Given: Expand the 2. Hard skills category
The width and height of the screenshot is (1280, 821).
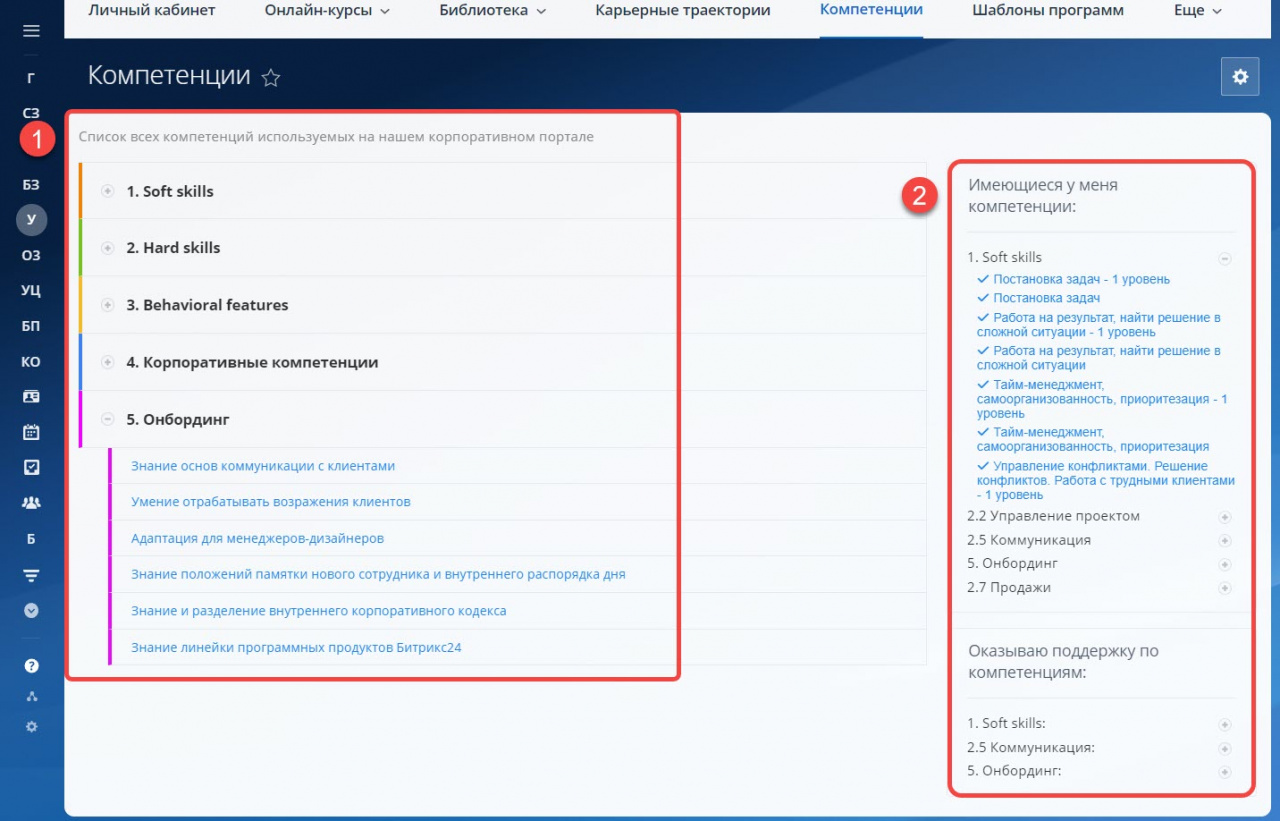Looking at the screenshot, I should coord(108,248).
